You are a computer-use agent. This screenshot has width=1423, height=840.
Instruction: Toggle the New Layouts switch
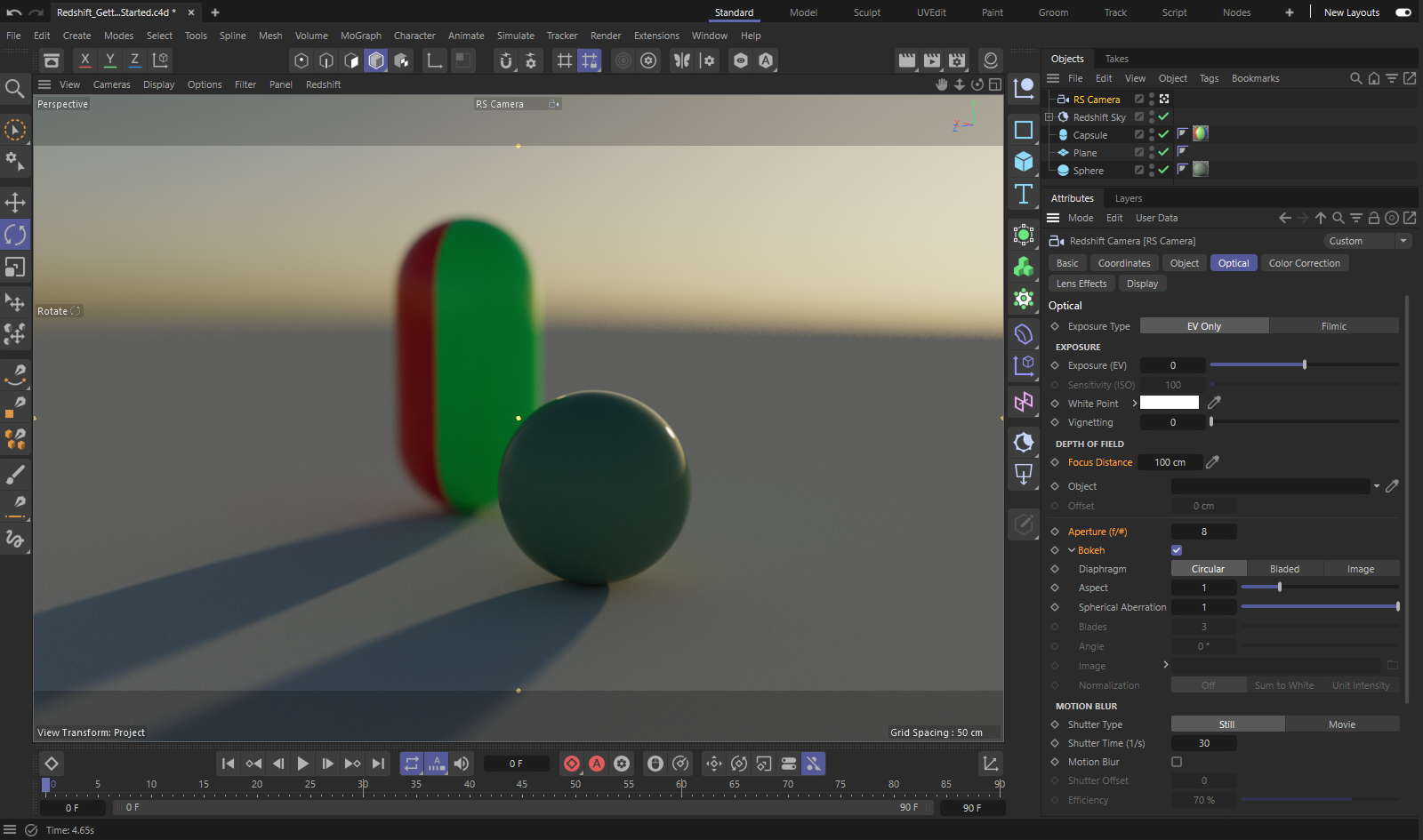pyautogui.click(x=1403, y=12)
